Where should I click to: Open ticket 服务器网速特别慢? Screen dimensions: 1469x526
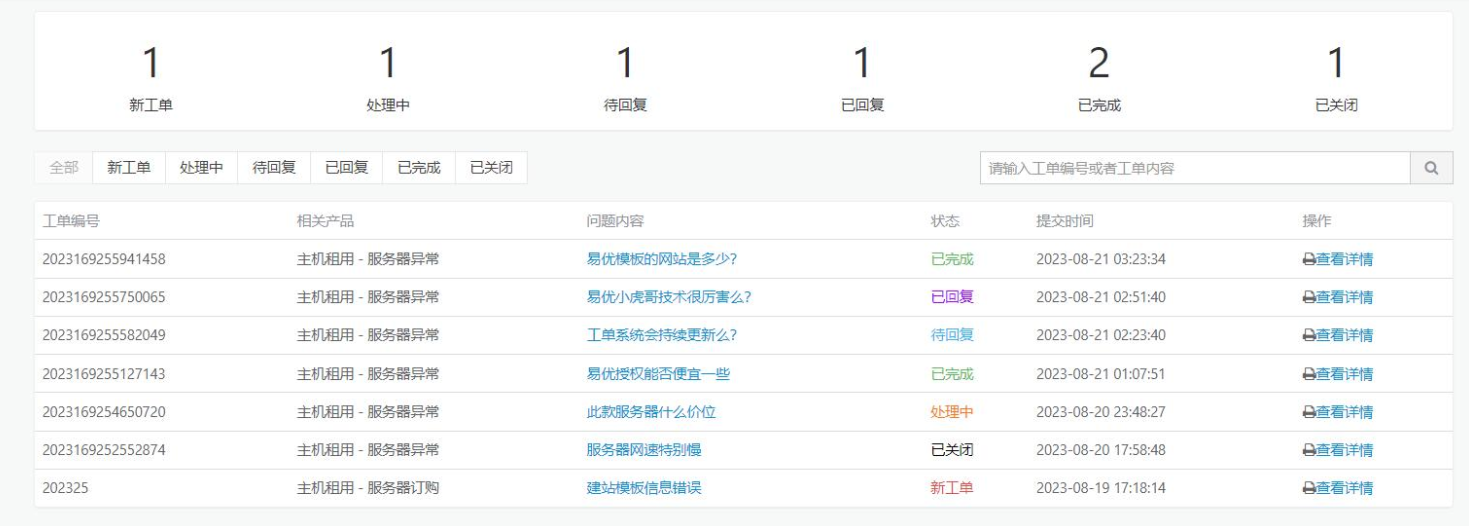click(x=643, y=450)
